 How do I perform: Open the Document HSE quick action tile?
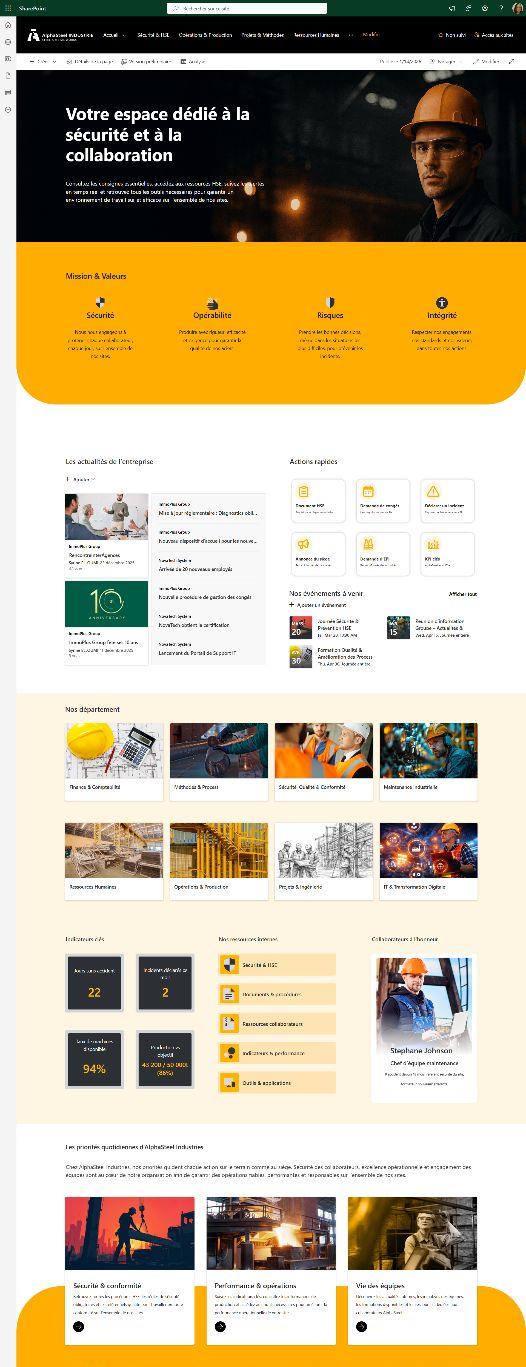318,500
